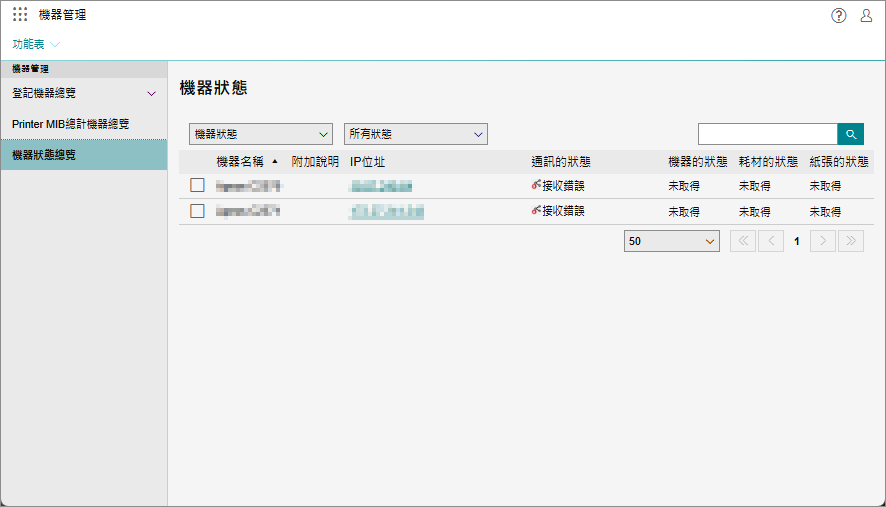The height and width of the screenshot is (507, 886).
Task: Select Printer MIB總計機器總覽 in sidebar
Action: (71, 124)
